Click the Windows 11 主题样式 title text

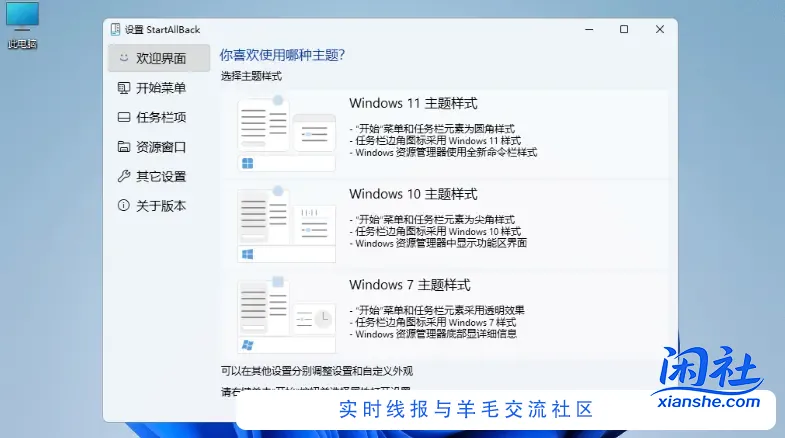(413, 103)
